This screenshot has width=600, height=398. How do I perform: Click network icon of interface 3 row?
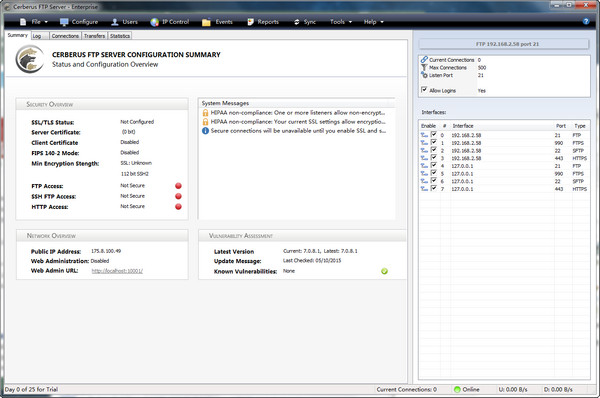pos(424,158)
